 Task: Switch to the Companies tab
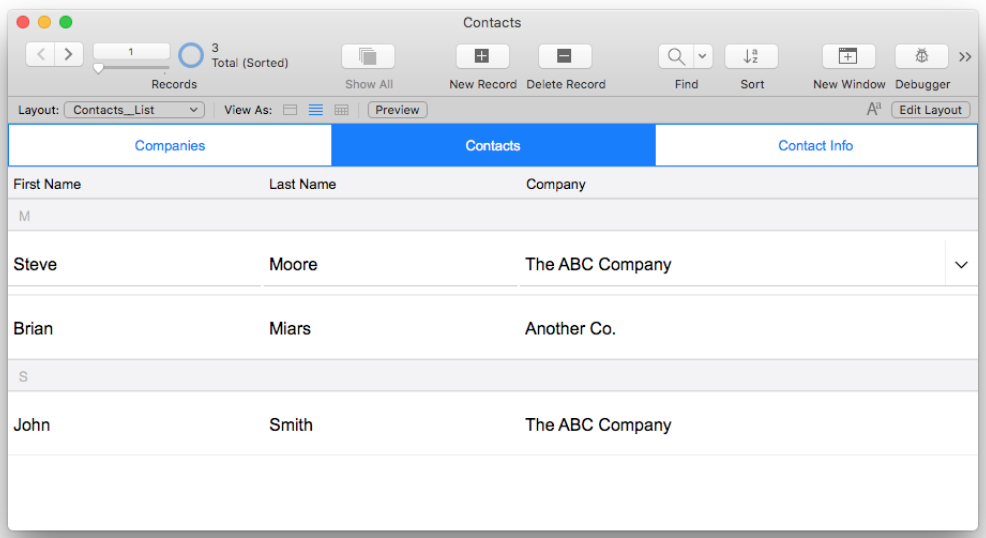tap(170, 145)
